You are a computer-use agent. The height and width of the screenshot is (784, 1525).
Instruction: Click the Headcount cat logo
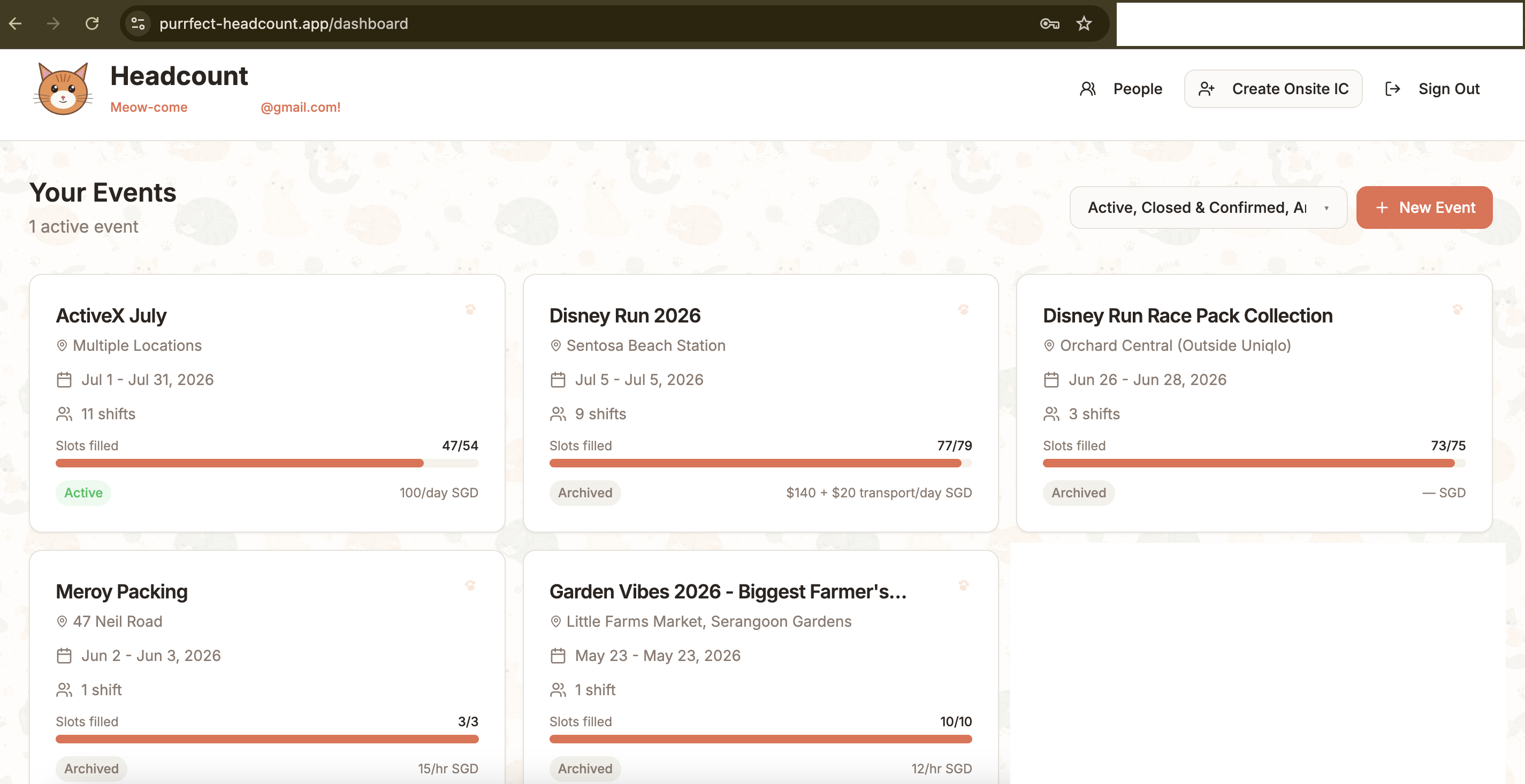pos(63,89)
